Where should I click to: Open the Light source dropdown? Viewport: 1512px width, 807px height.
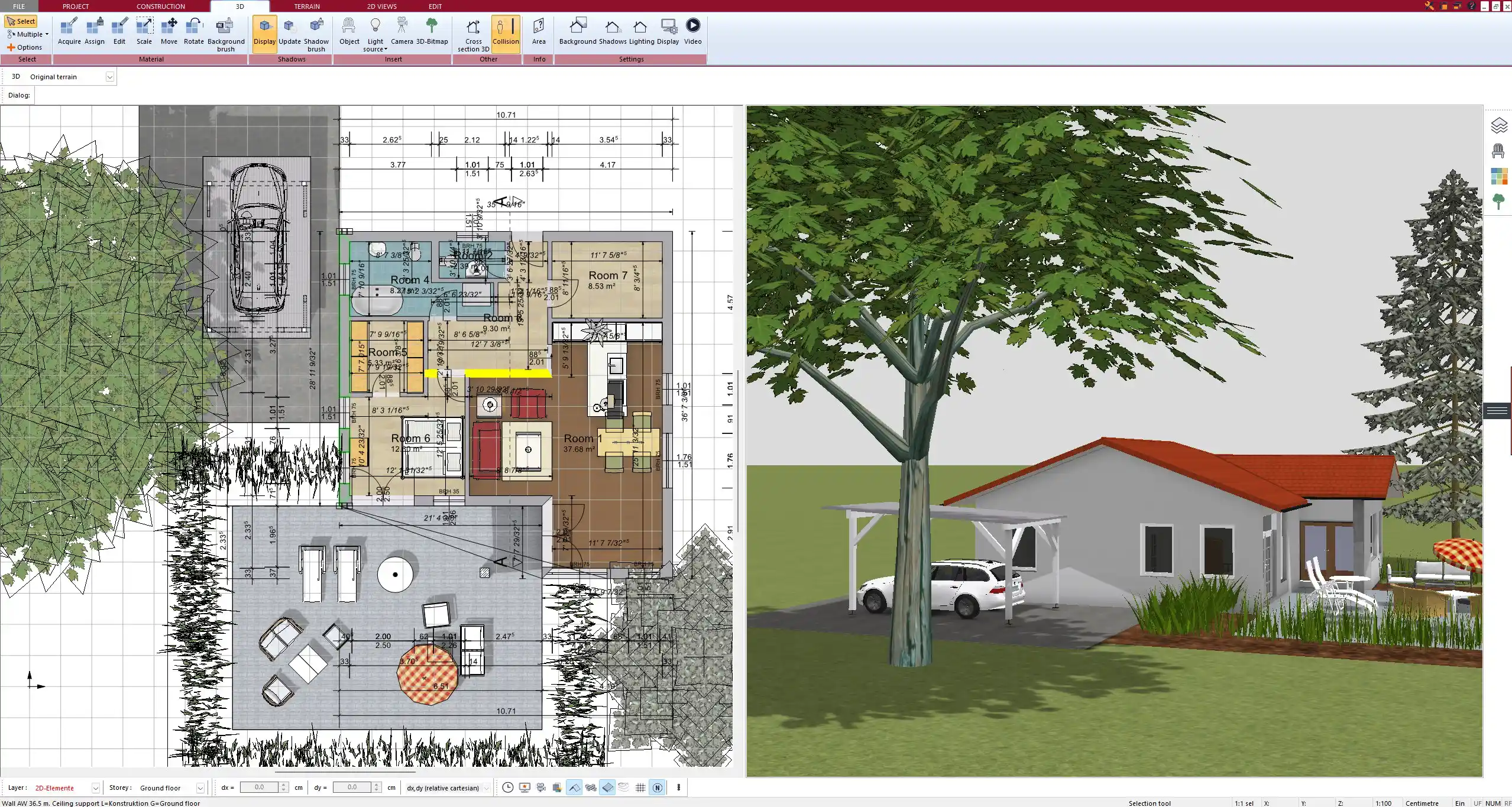[375, 34]
